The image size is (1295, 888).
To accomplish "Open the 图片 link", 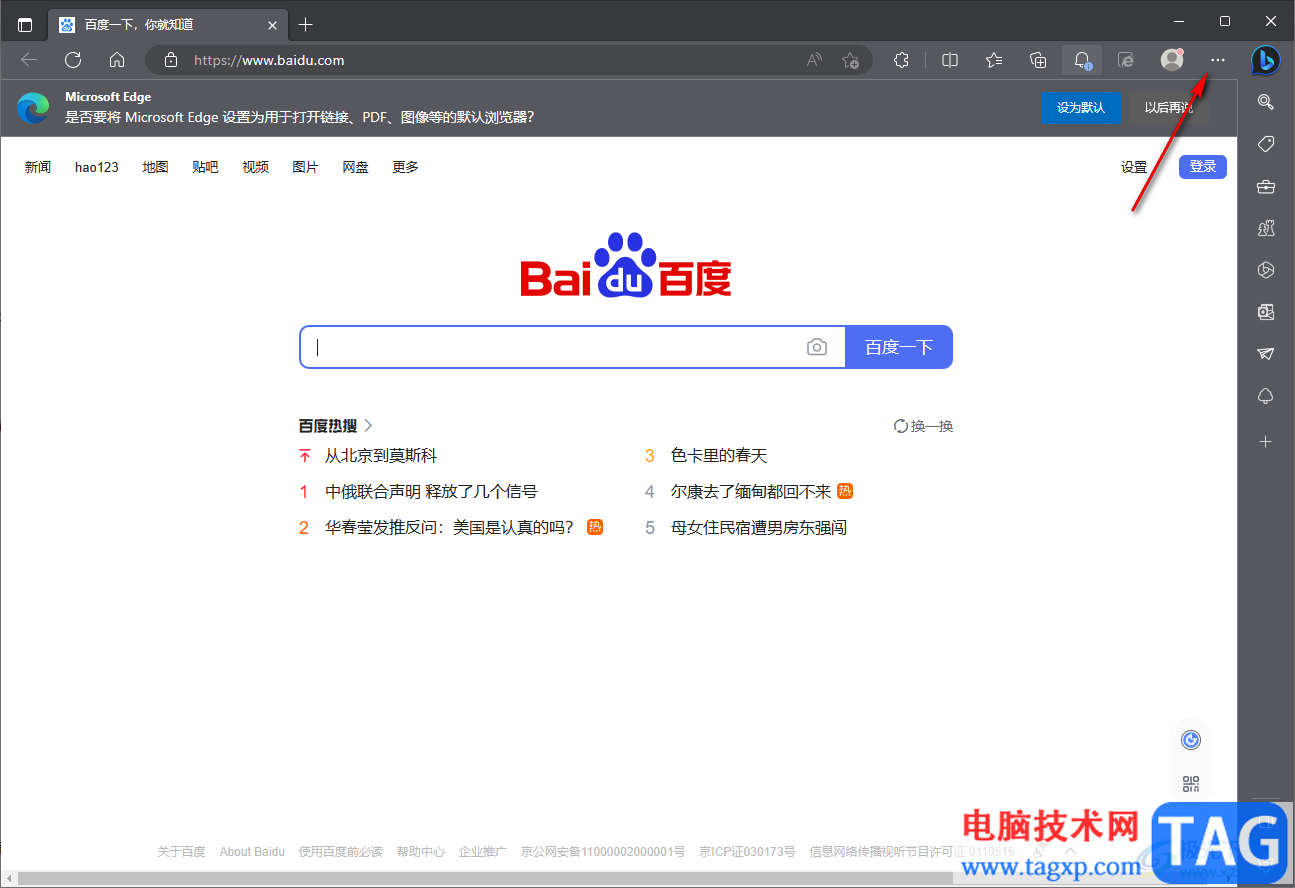I will (305, 167).
